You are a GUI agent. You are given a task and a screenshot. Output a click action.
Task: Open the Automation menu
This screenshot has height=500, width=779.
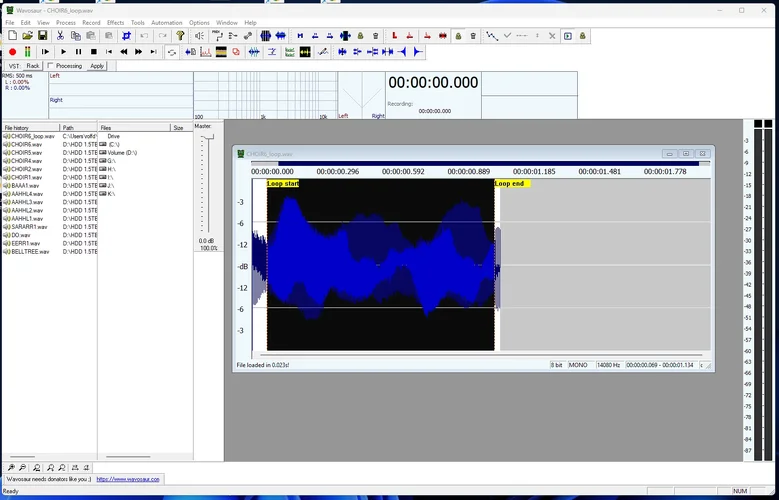coord(166,22)
